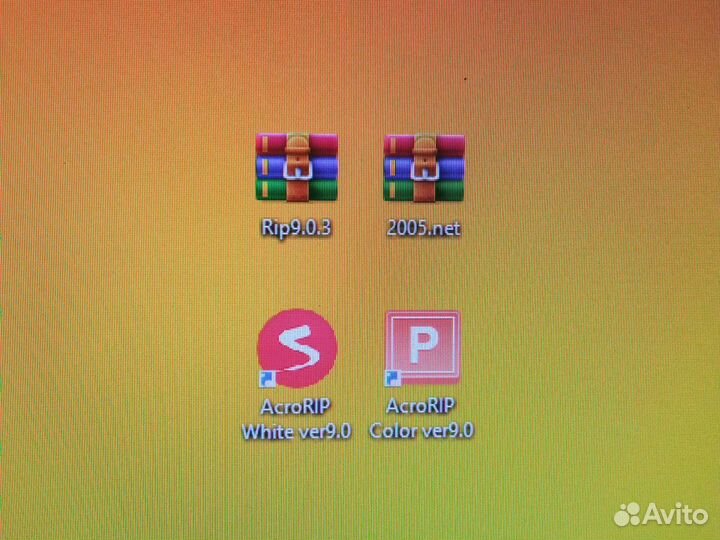Open the AcroRIP White ver9.0 shortcut icon
Screen dimensions: 720x540
[x=297, y=349]
